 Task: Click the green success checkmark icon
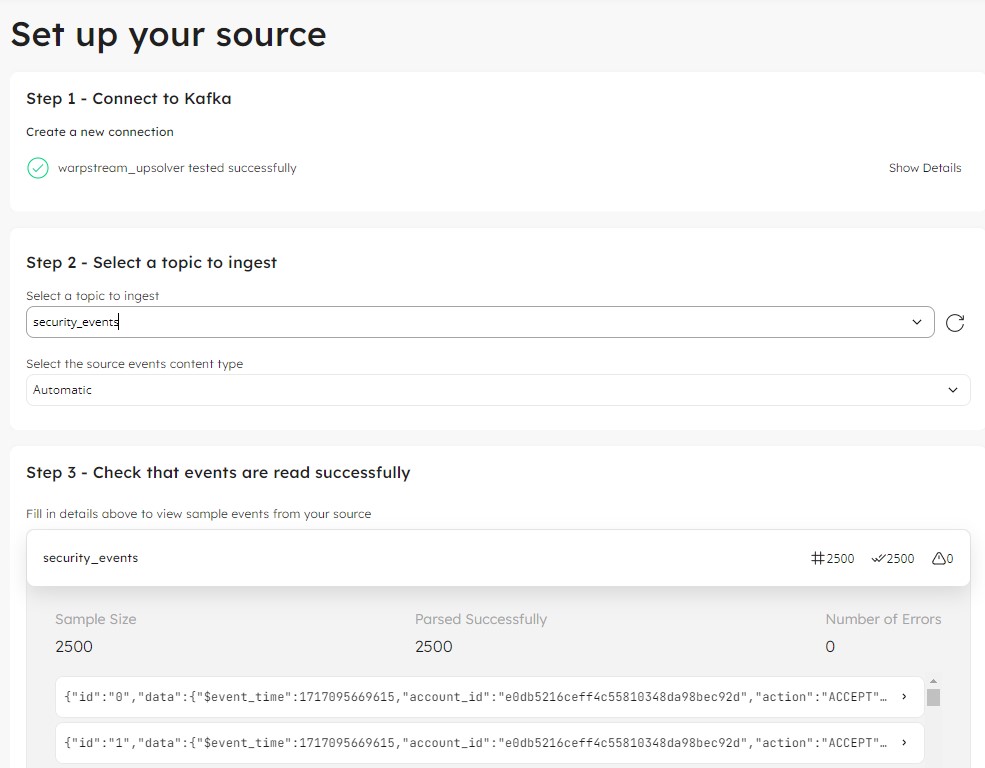[x=38, y=168]
